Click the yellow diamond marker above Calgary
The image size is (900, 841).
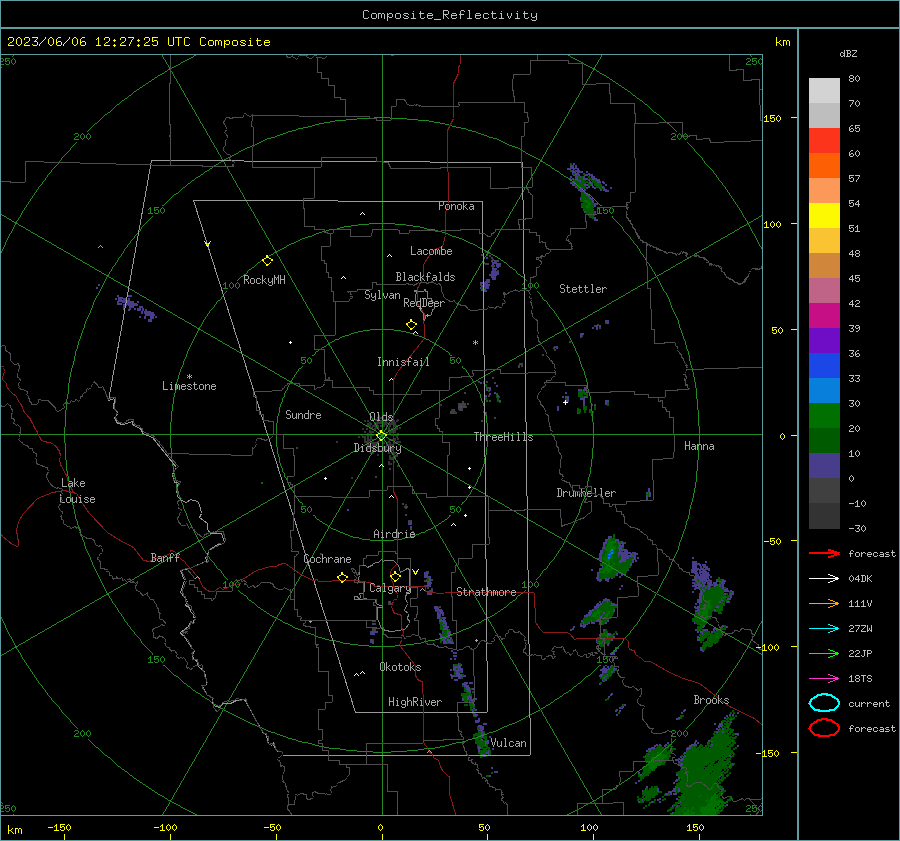(395, 576)
